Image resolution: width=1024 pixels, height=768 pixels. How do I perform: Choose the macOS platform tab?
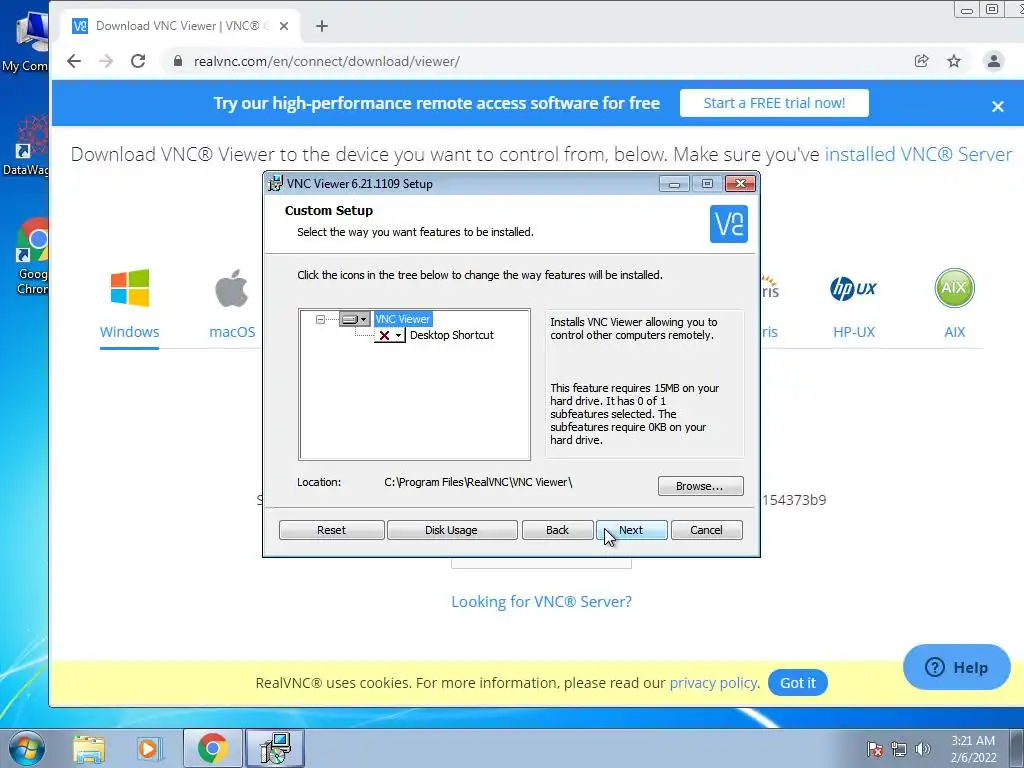point(232,332)
